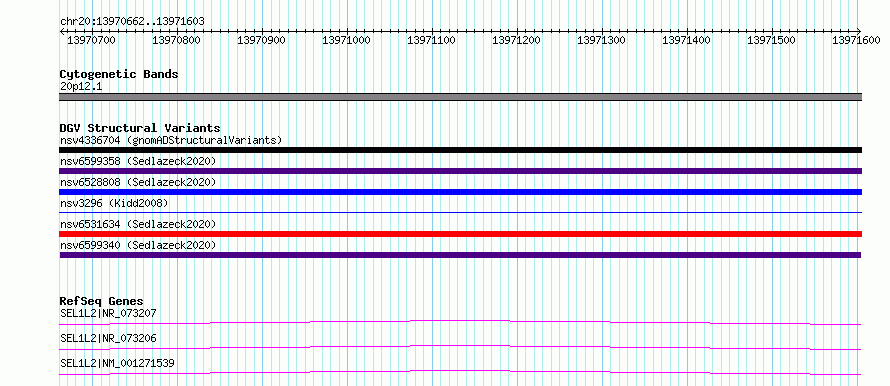
Task: Click ruler position label 13971100
Action: click(431, 40)
